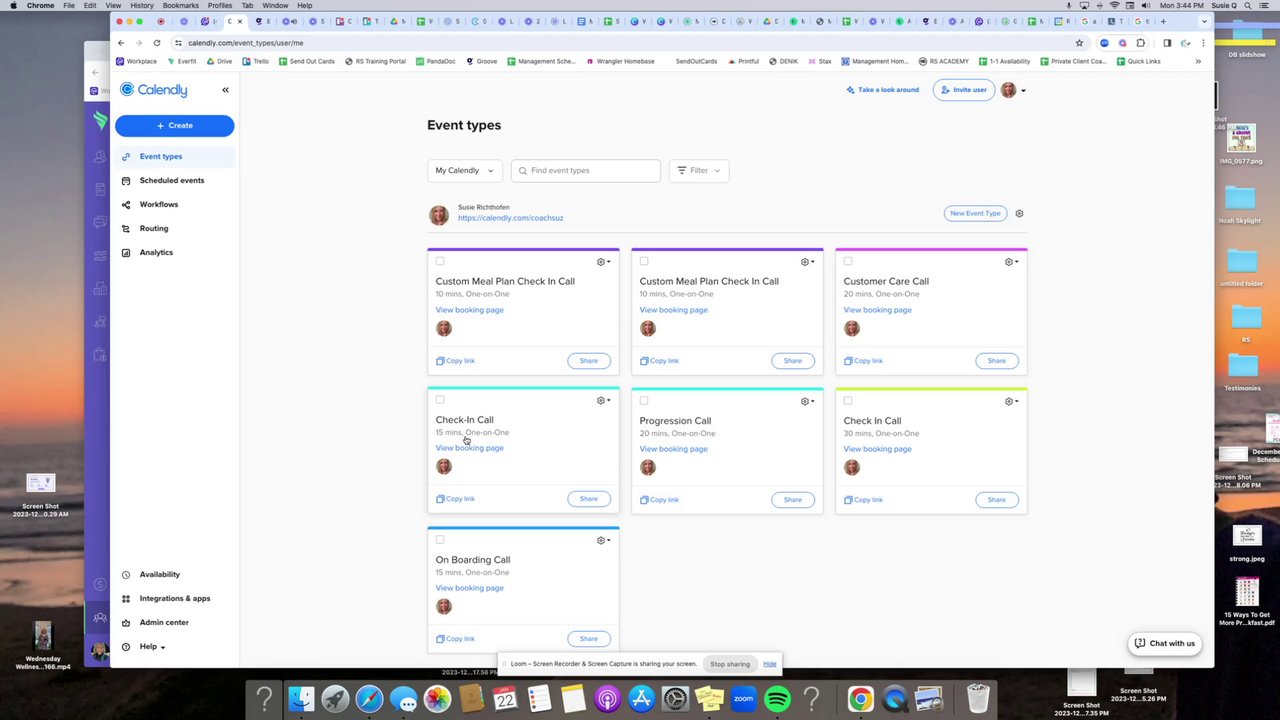This screenshot has width=1280, height=720.
Task: Click the Calendly logo in the sidebar
Action: (x=154, y=90)
